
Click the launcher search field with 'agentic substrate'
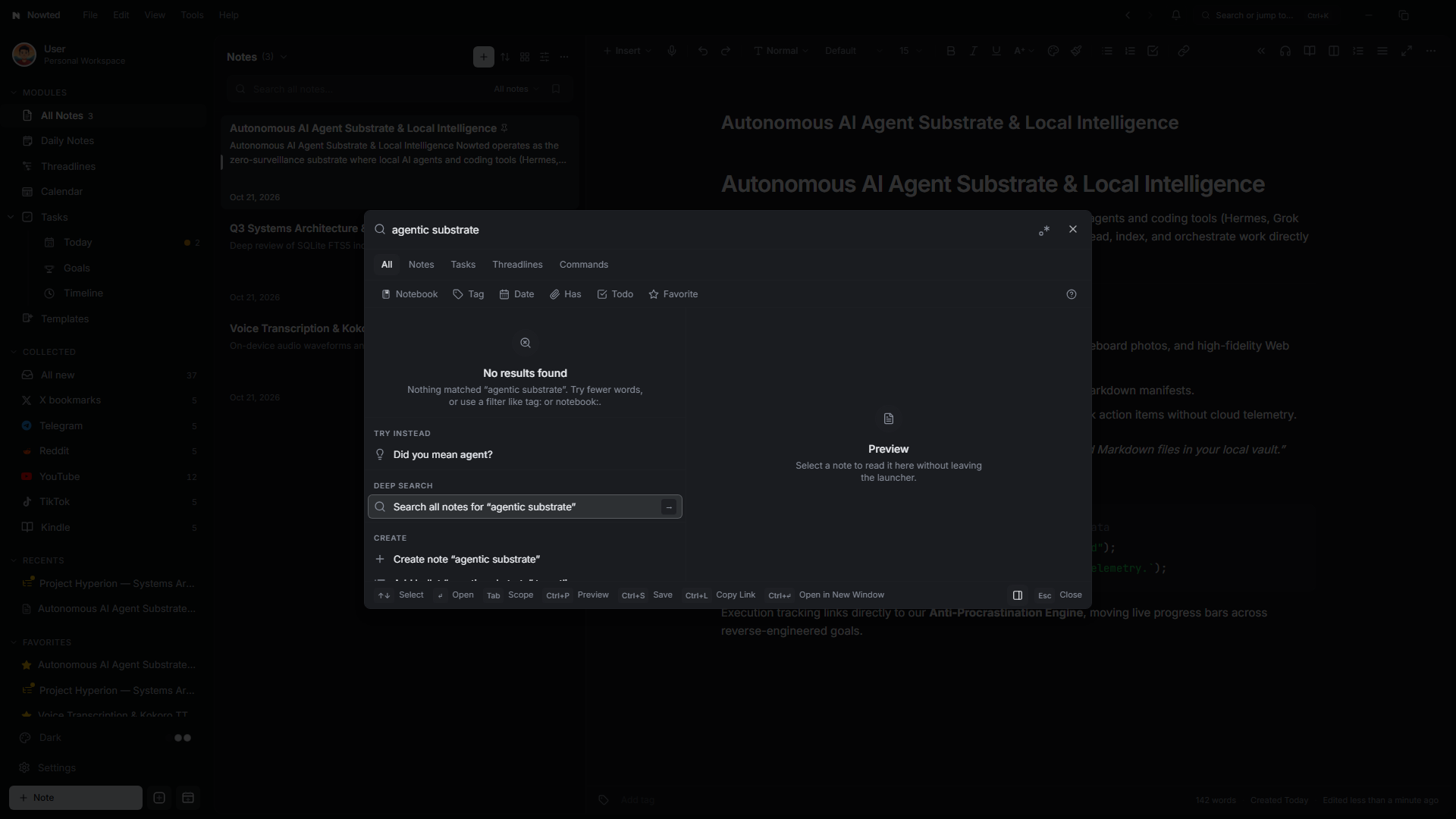(x=709, y=230)
